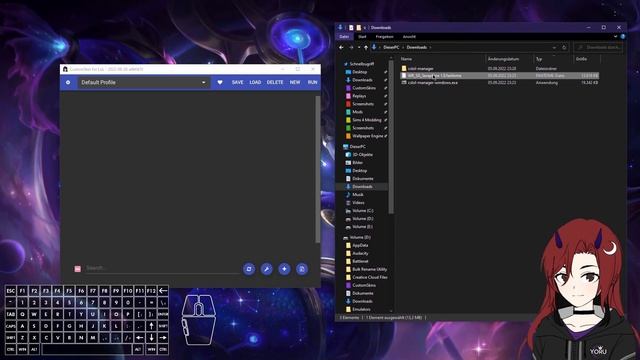Screen dimensions: 640x360
Task: Open the Audacity folder in tree
Action: pos(360,253)
